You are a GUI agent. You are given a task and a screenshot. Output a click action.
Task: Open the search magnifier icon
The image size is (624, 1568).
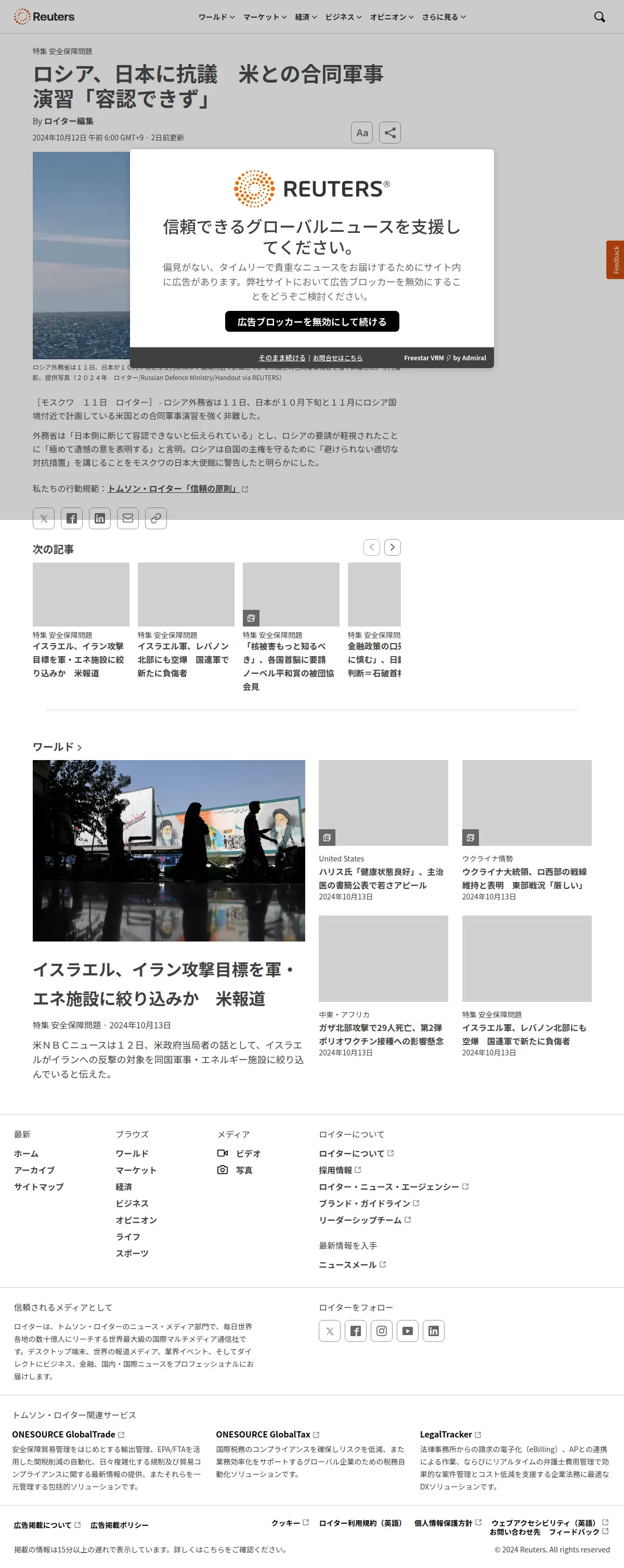pos(599,17)
